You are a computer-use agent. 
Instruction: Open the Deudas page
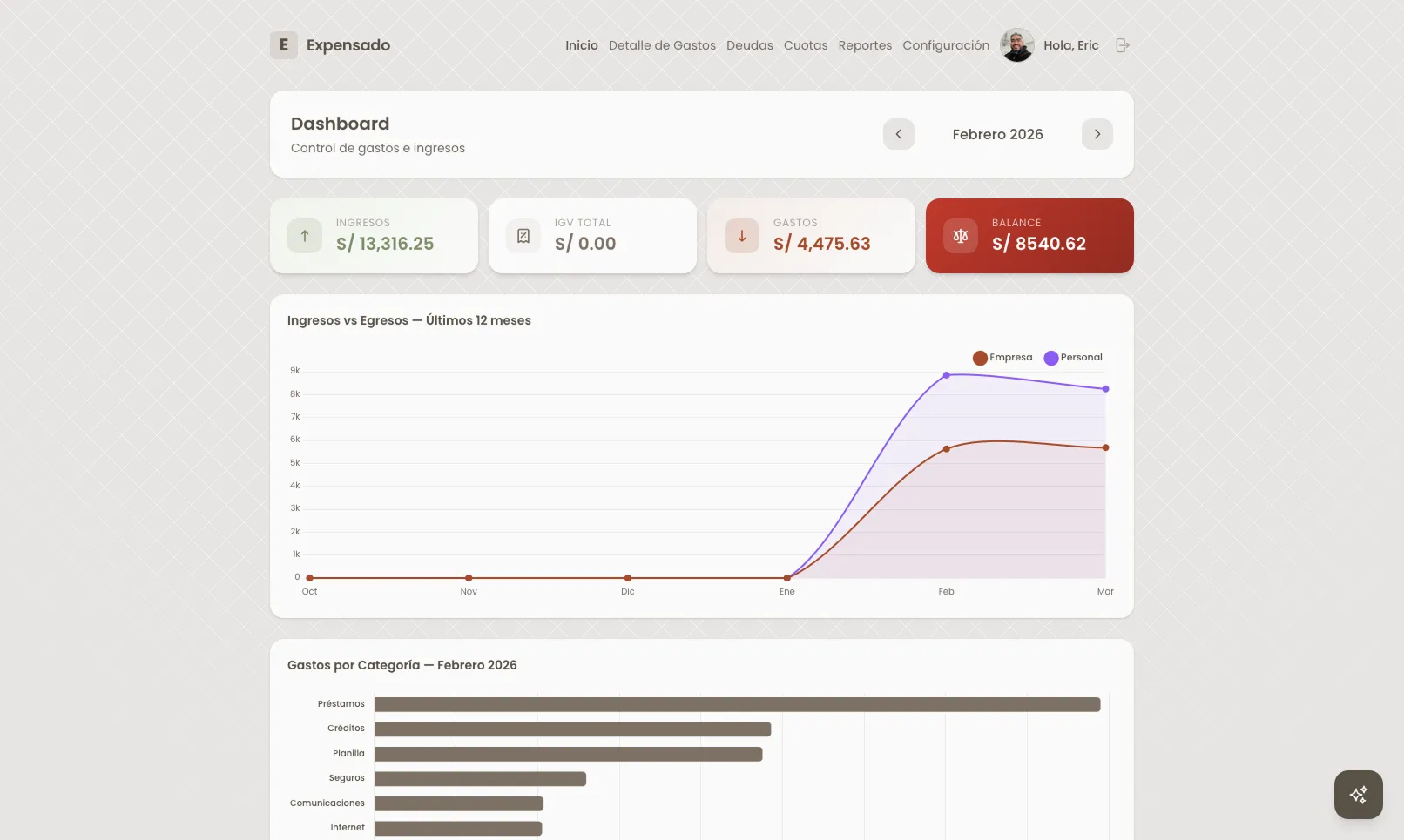point(749,45)
